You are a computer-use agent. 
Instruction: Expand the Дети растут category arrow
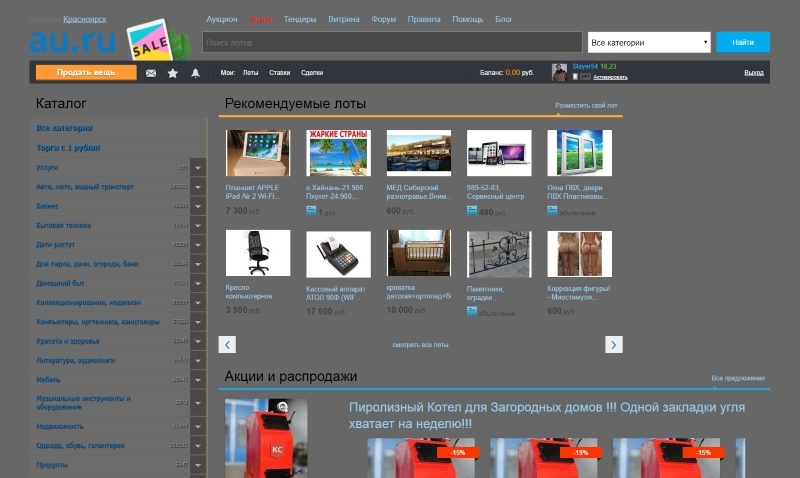[x=198, y=245]
